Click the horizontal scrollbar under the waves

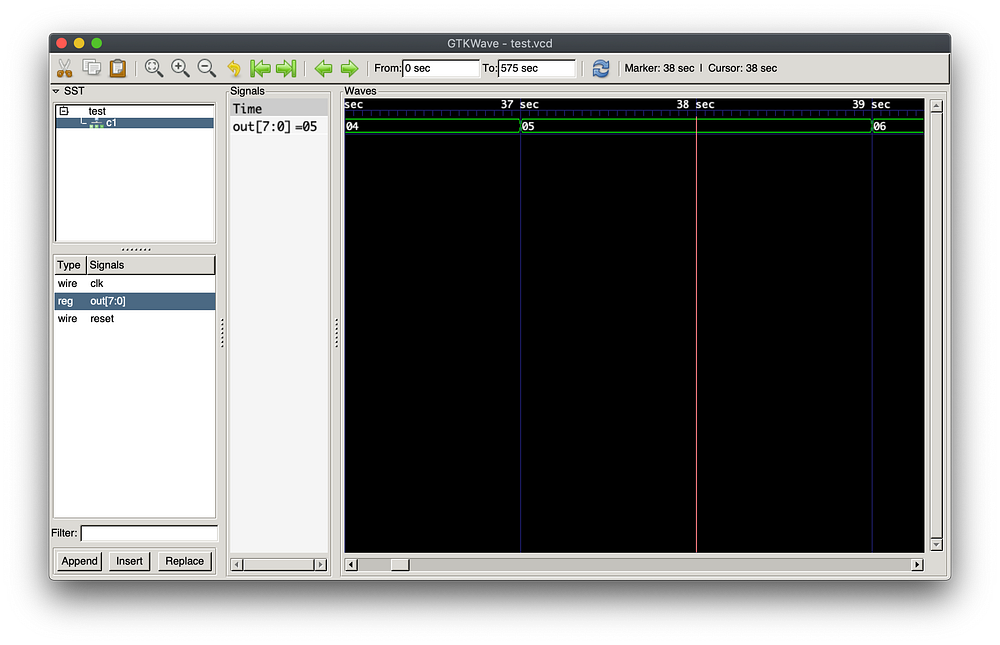[x=400, y=564]
